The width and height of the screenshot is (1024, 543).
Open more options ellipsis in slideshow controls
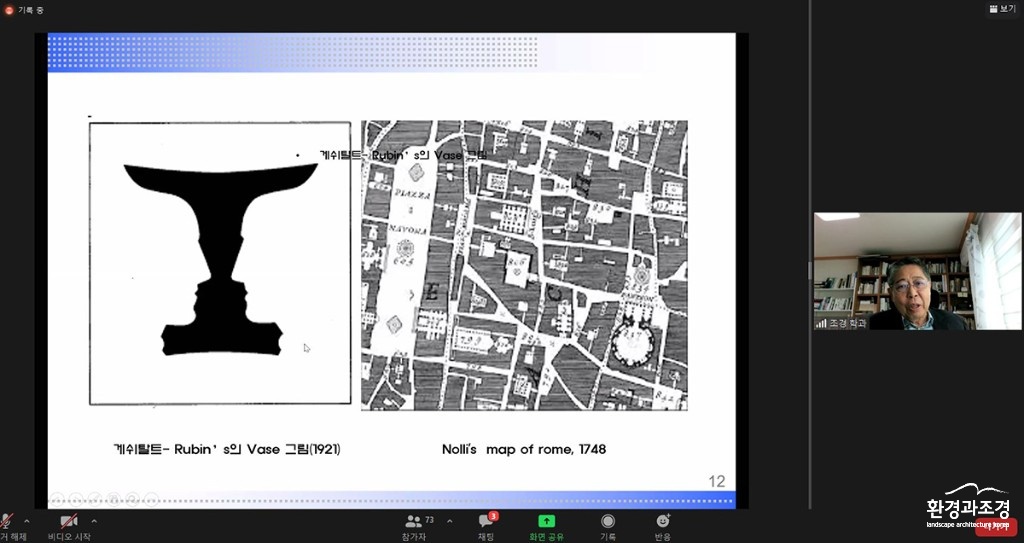point(152,500)
